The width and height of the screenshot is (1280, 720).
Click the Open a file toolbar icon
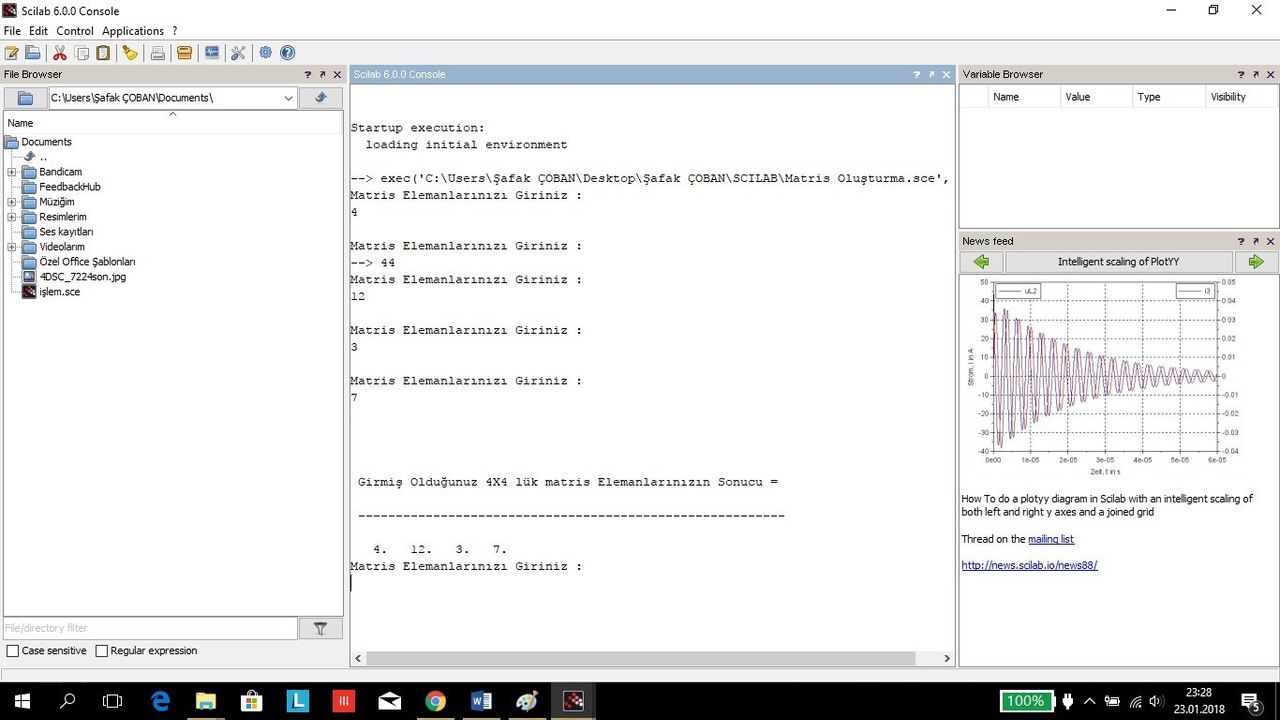(33, 53)
